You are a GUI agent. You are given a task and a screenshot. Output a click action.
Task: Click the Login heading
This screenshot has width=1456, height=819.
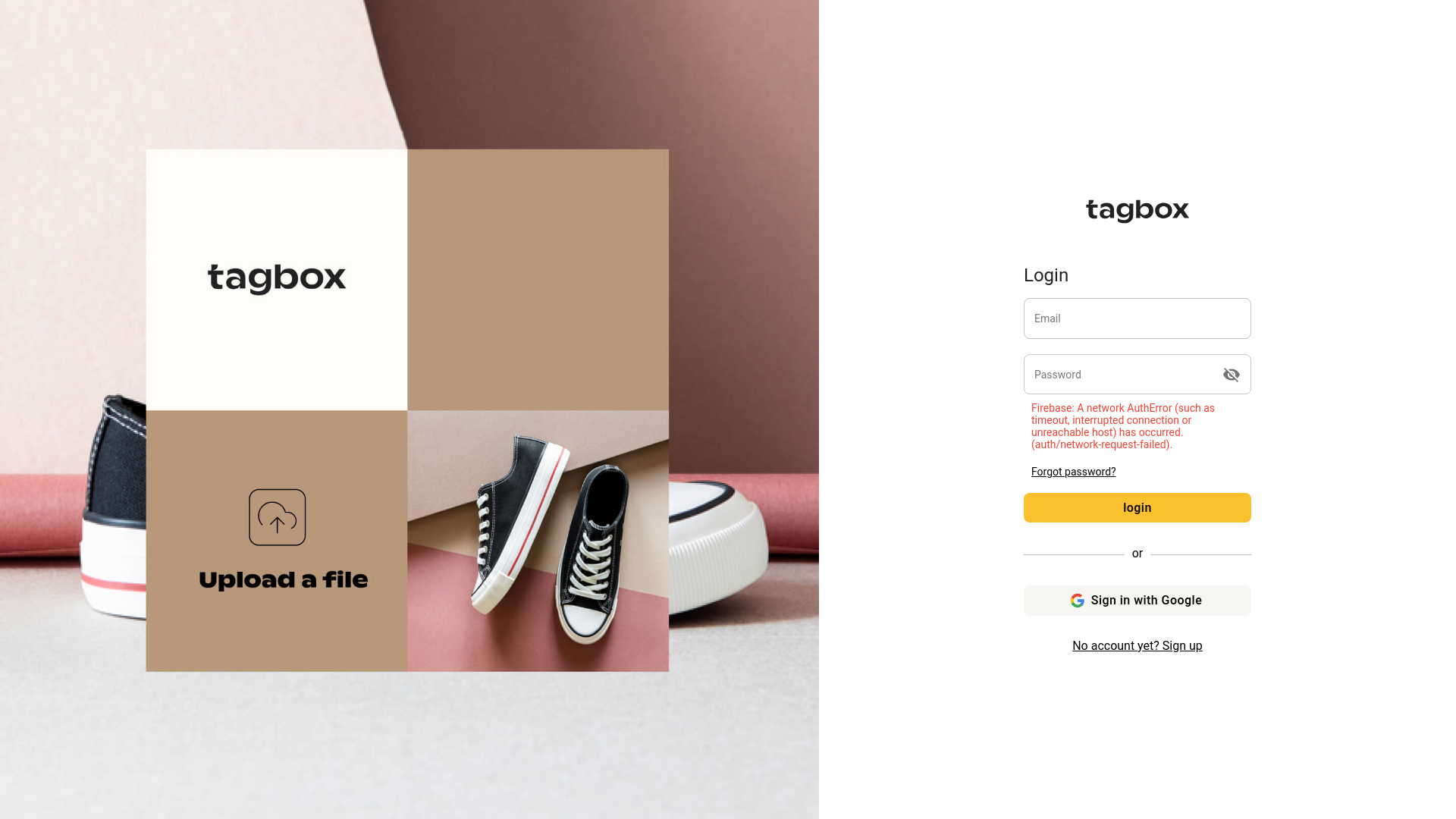[1046, 275]
